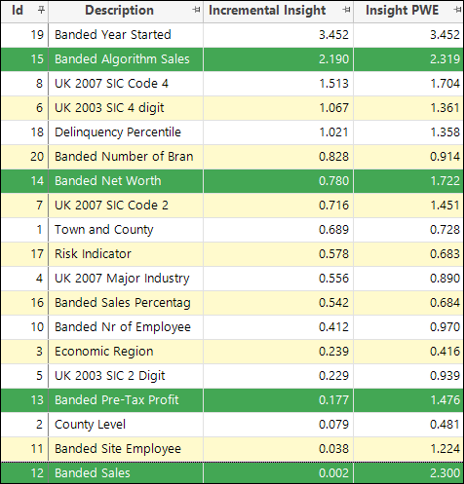Screen dimensions: 464x484
Task: Click the 0.038 Incremental Insight cell
Action: (x=334, y=448)
